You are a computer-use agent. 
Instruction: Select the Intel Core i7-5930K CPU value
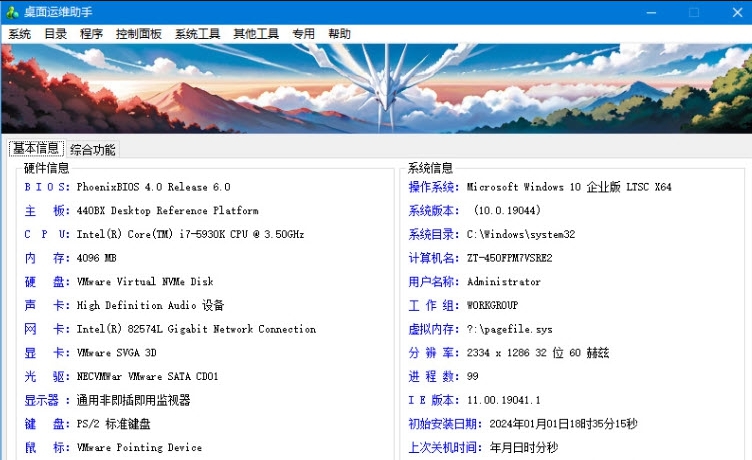190,235
